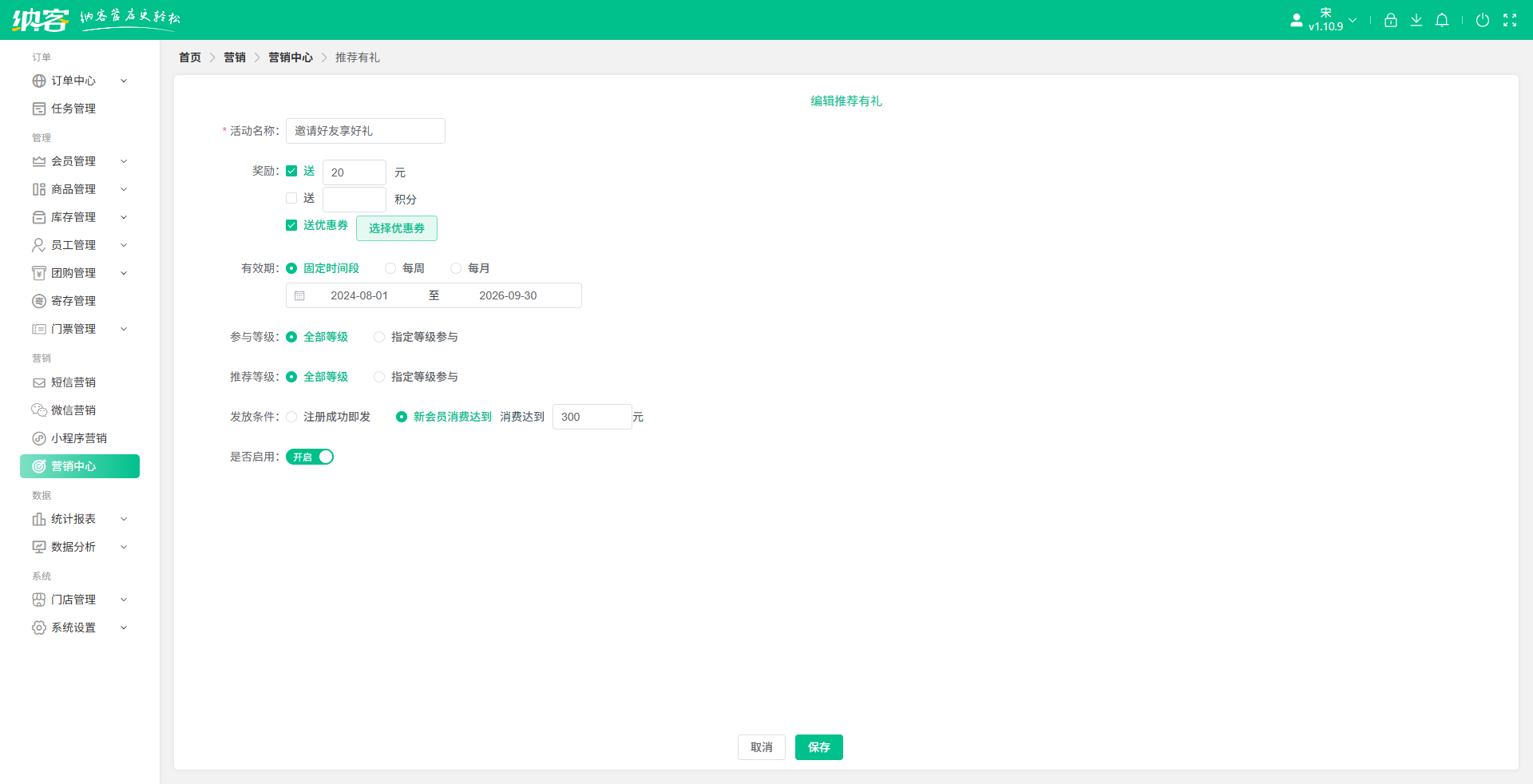Go to 首页 breadcrumb
Viewport: 1533px width, 784px height.
(190, 57)
